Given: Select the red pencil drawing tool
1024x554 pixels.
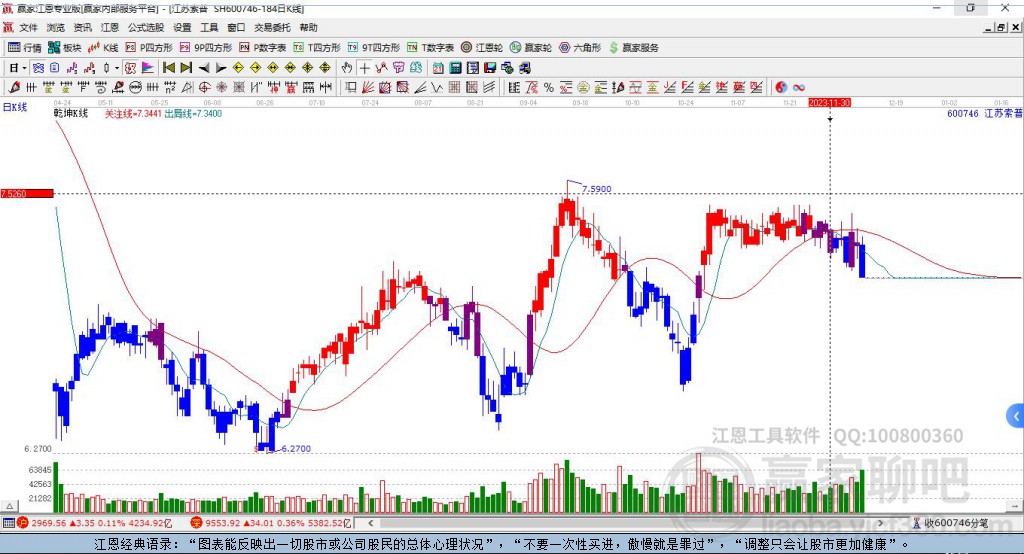Looking at the screenshot, I should point(14,87).
